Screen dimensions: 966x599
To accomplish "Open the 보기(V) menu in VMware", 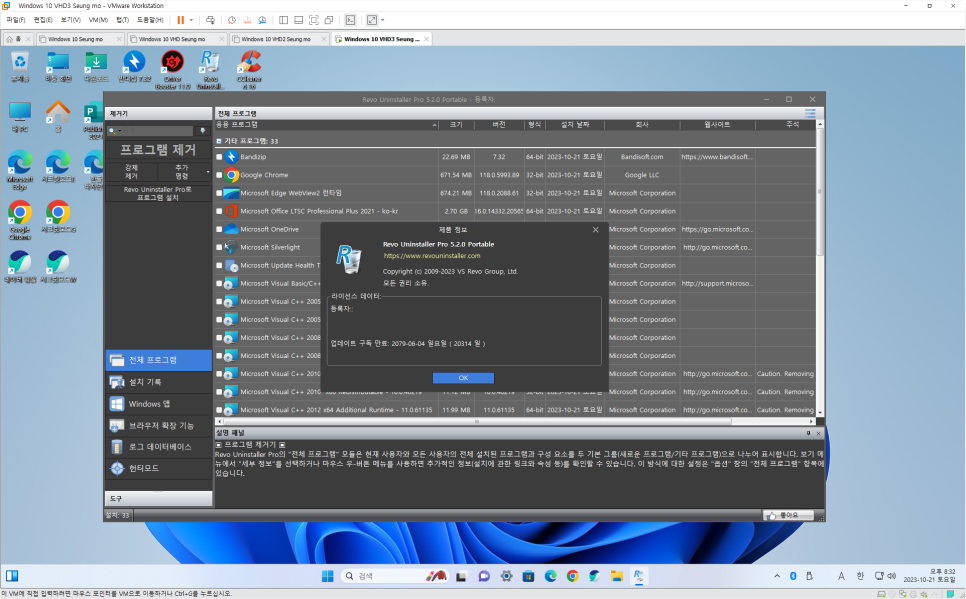I will point(70,20).
